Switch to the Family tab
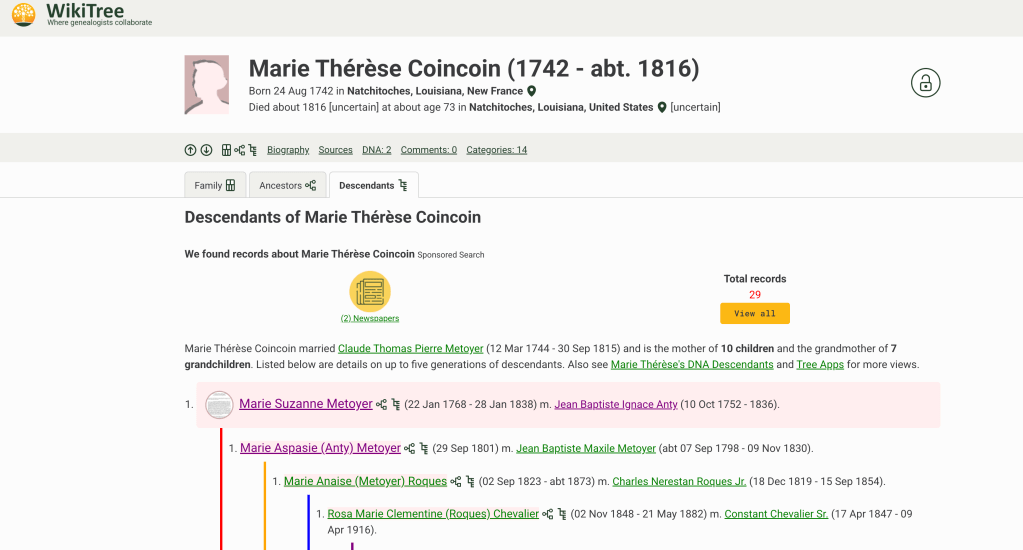This screenshot has height=550, width=1023. click(215, 185)
